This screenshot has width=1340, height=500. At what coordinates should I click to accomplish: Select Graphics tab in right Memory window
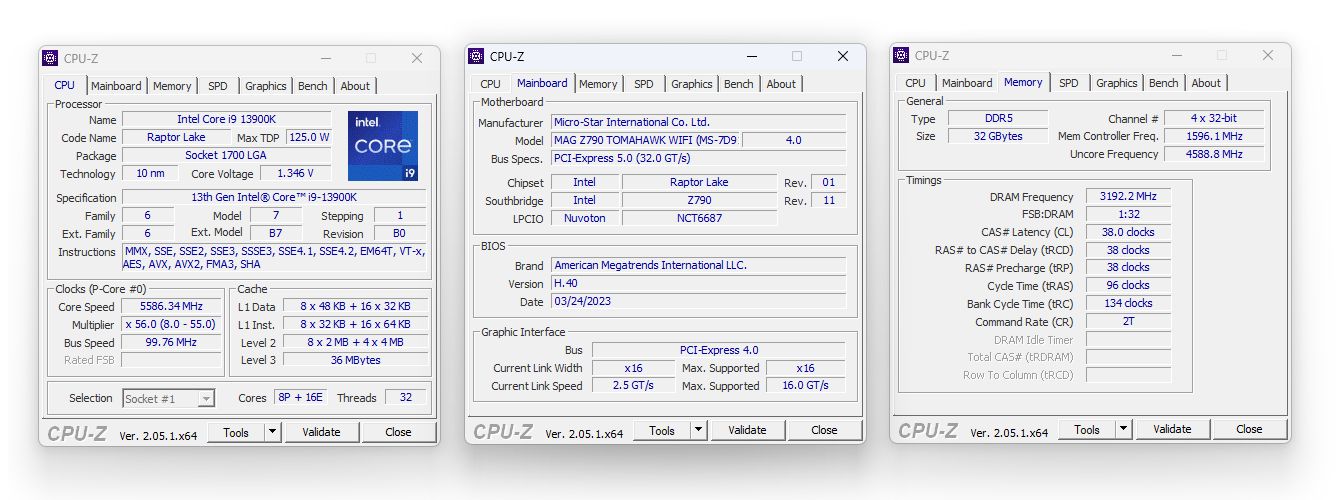(x=1117, y=83)
